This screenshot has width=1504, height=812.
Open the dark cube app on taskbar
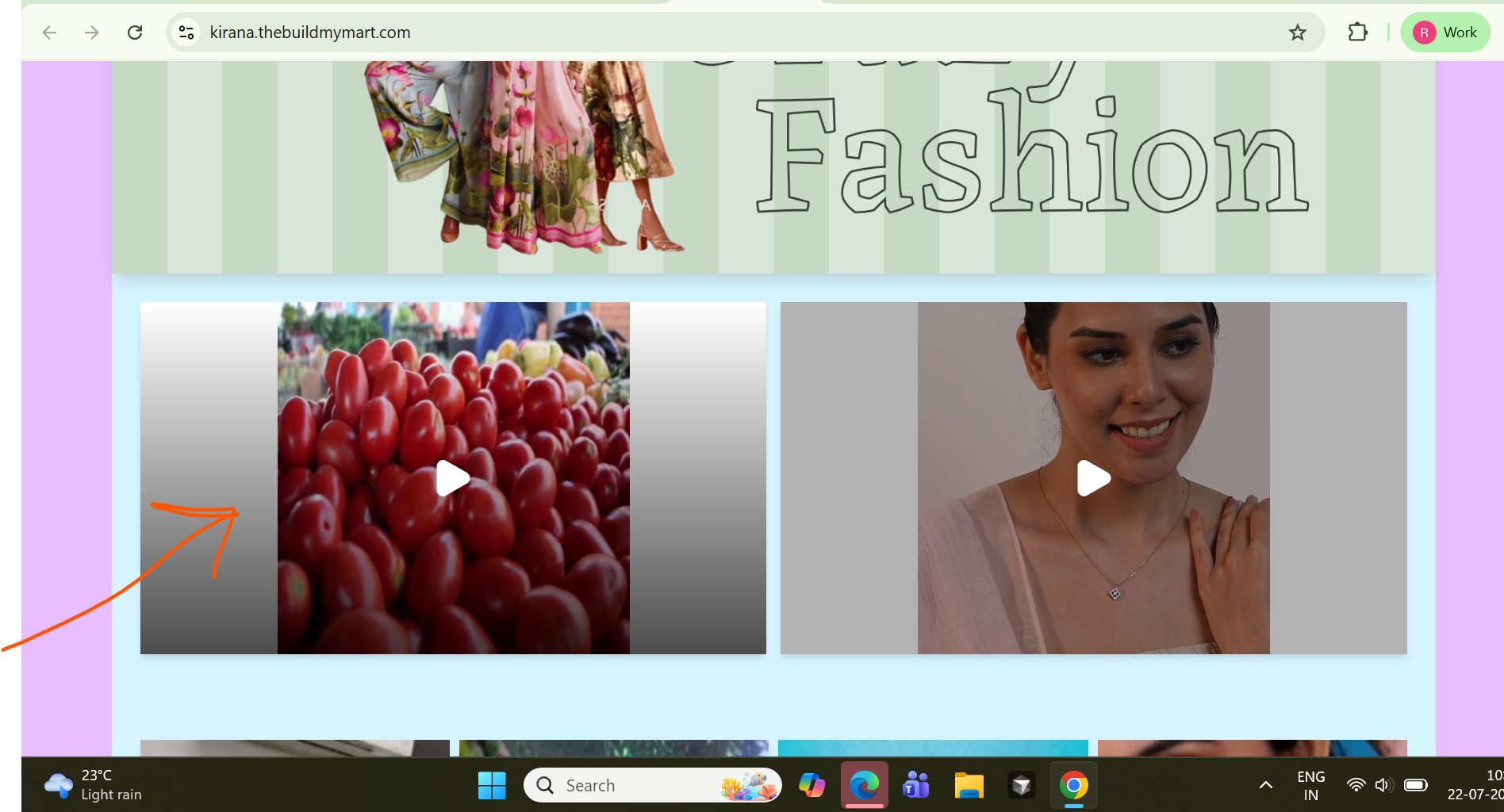point(1021,785)
